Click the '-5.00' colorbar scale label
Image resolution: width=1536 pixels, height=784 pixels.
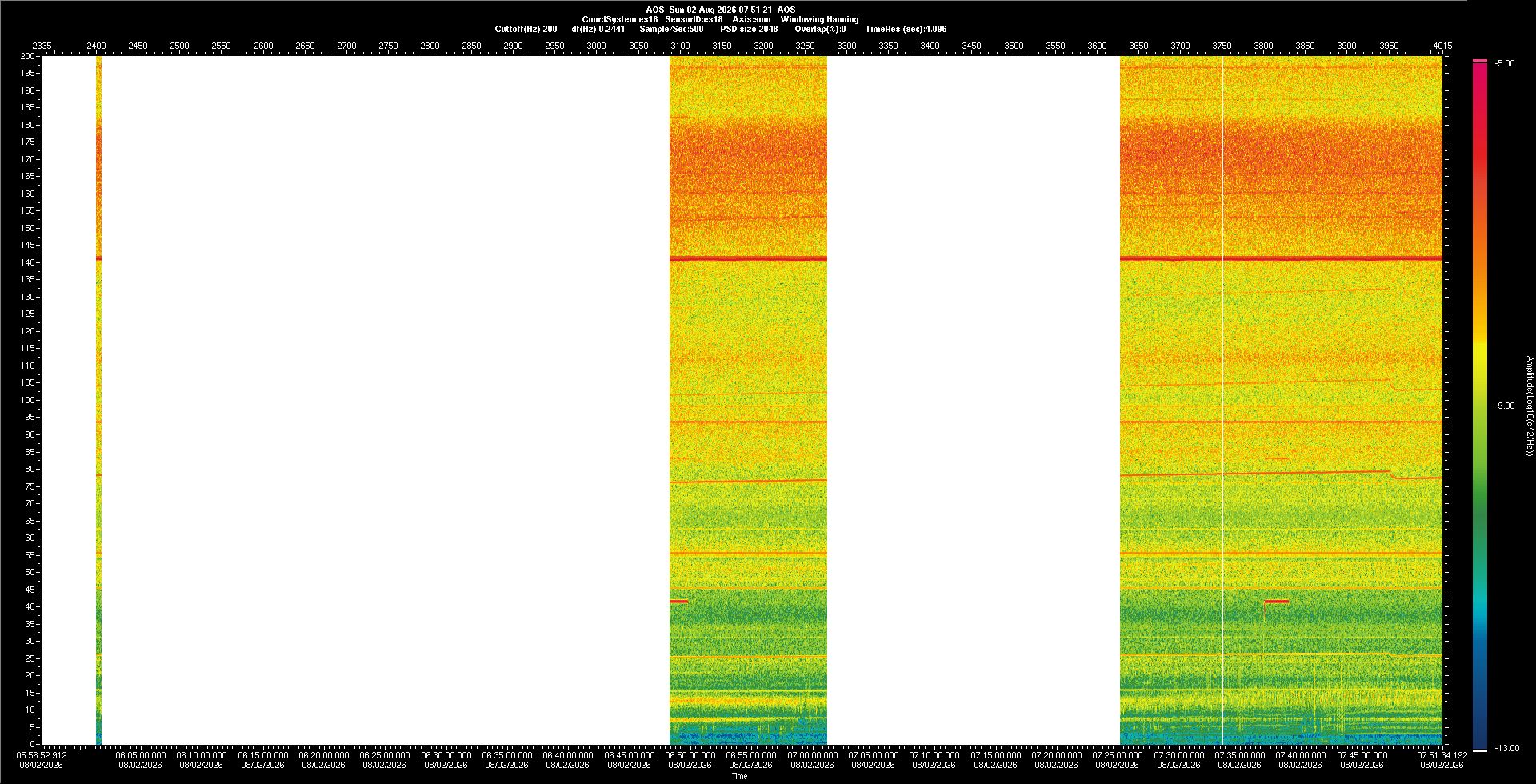click(1504, 63)
